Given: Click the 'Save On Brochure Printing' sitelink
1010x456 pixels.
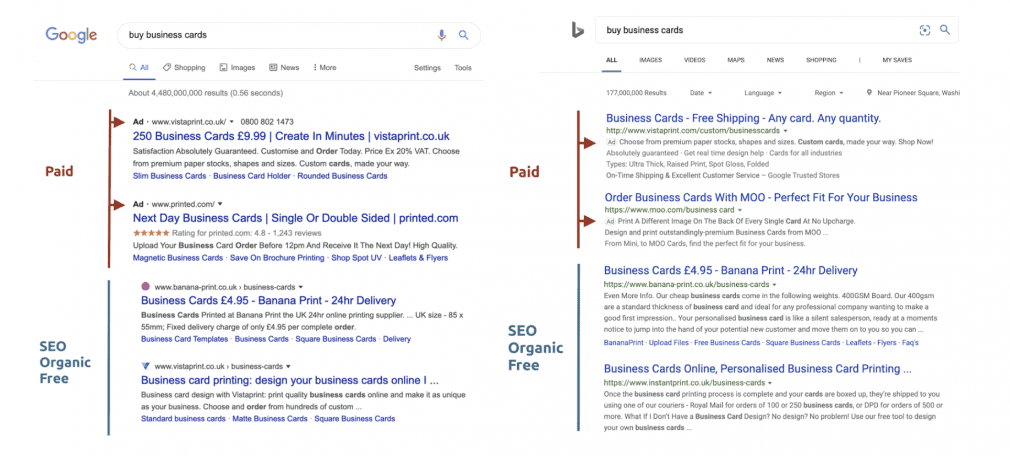Looking at the screenshot, I should (x=277, y=258).
